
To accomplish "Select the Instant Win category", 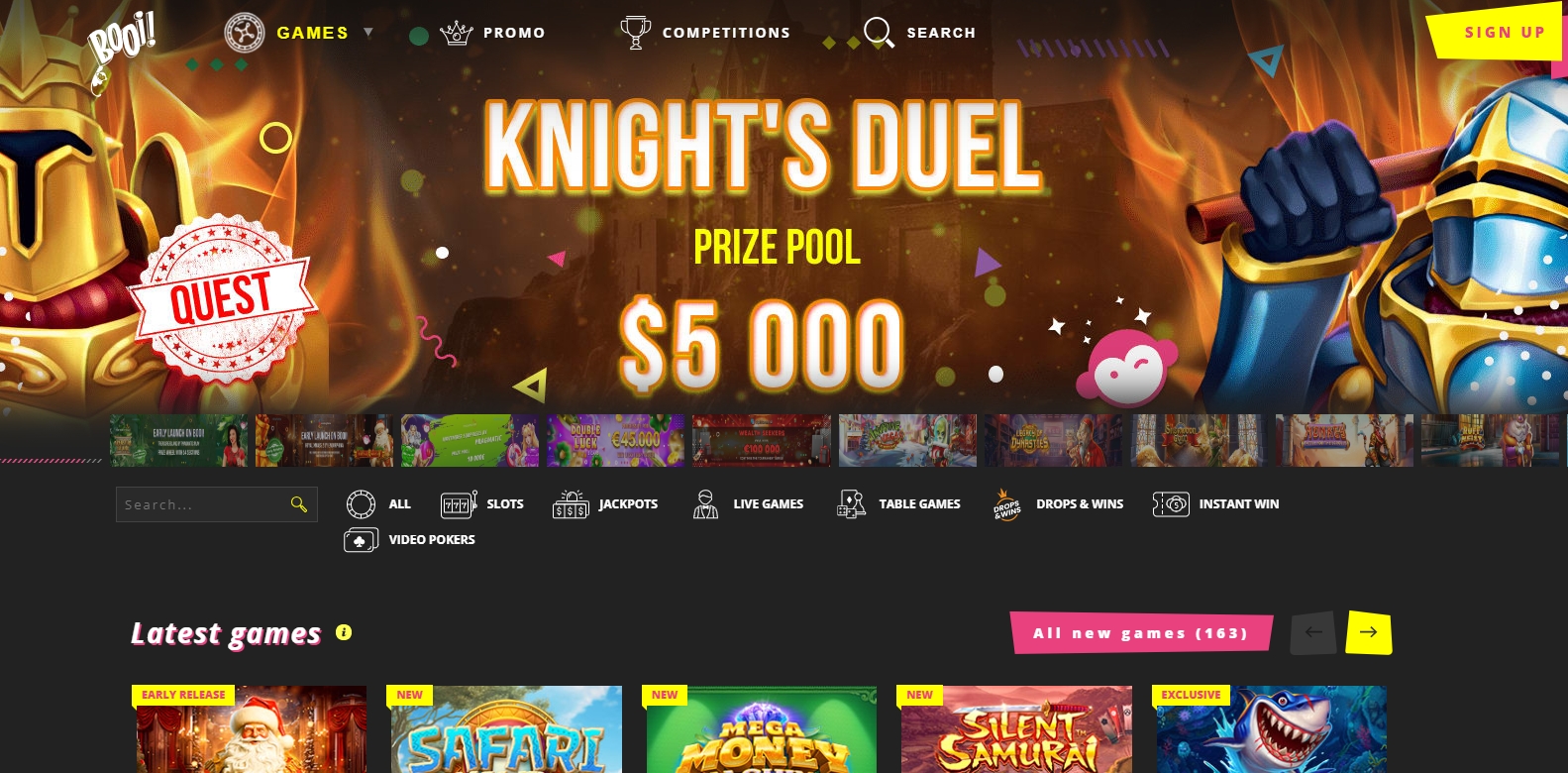I will (1215, 504).
